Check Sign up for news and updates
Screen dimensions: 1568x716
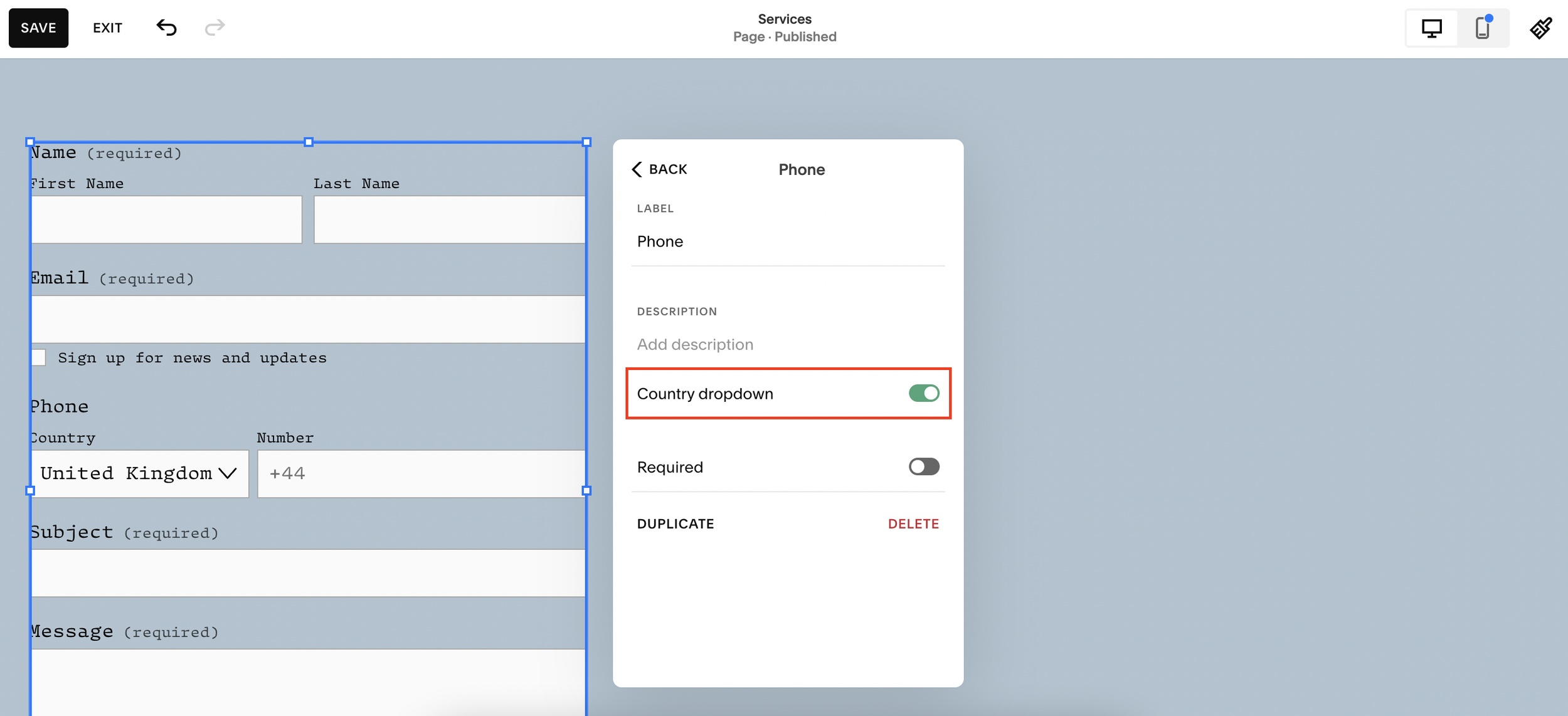pyautogui.click(x=39, y=357)
